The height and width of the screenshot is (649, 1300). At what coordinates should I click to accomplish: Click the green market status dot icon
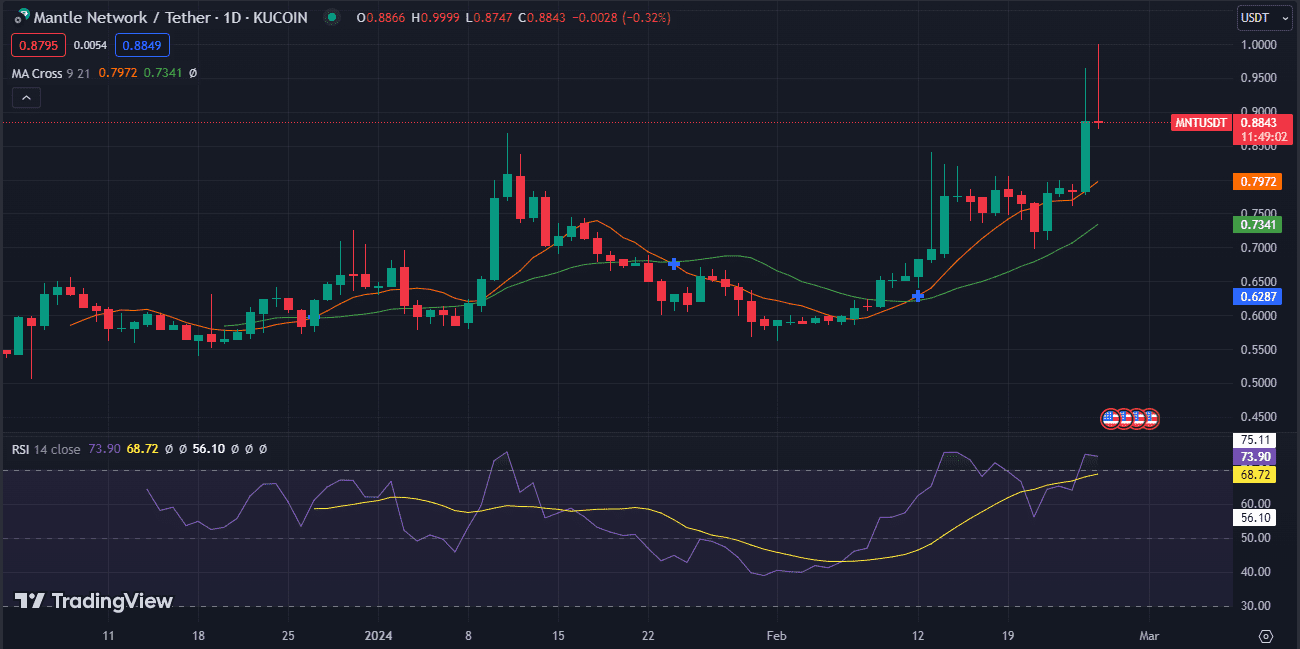331,18
